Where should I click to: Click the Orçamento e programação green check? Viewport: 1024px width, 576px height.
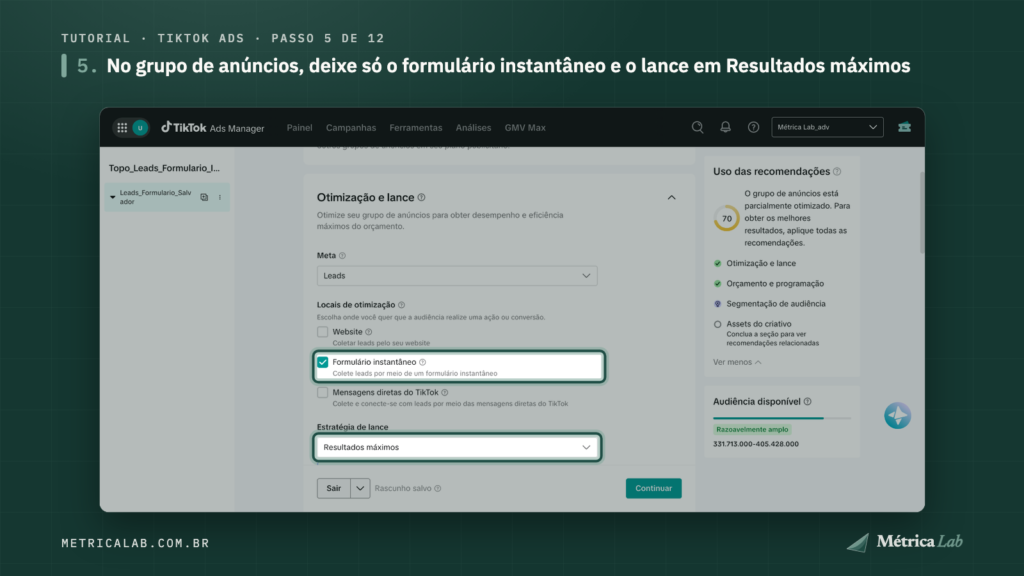(x=718, y=283)
